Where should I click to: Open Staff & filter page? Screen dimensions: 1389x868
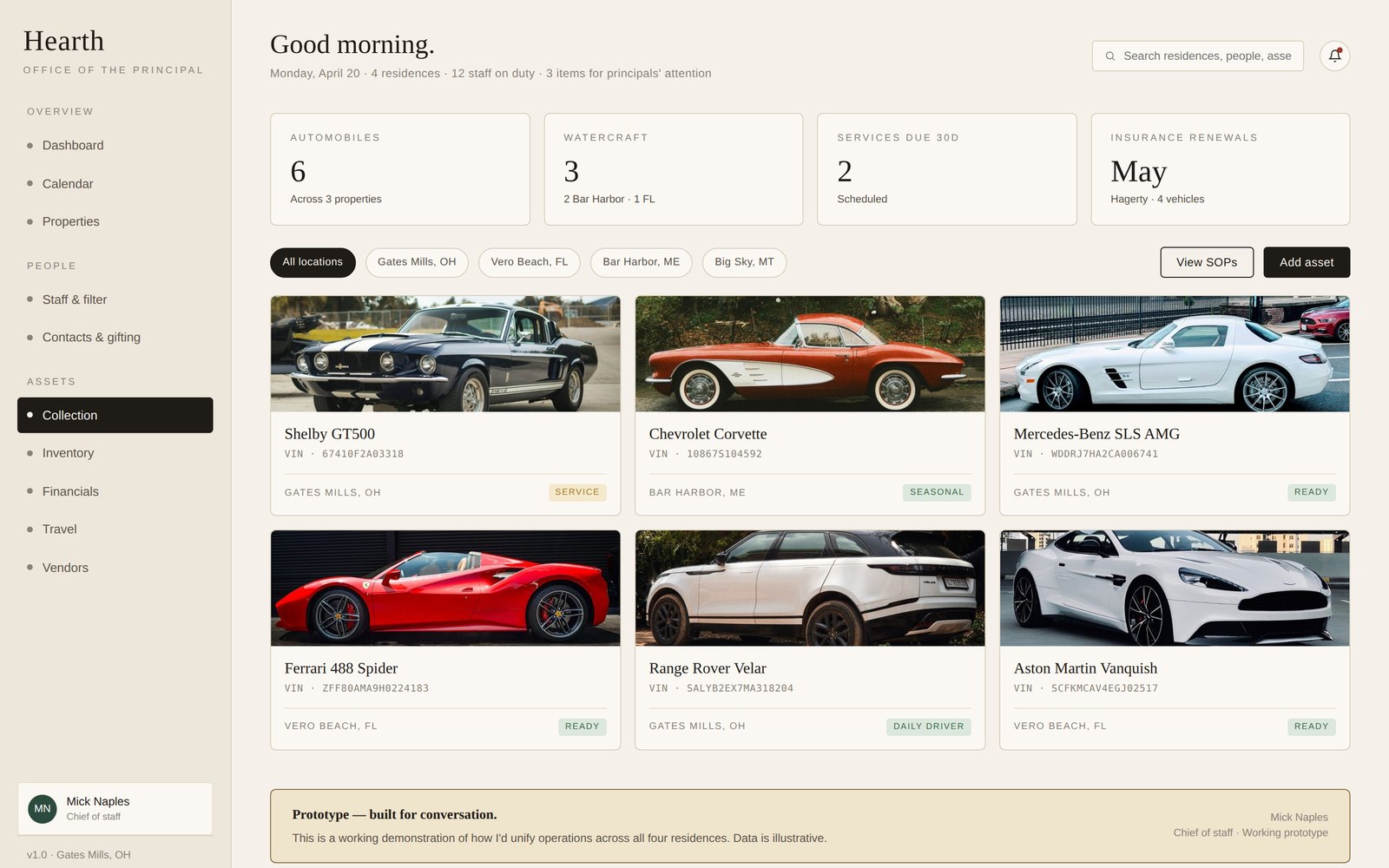115,299
